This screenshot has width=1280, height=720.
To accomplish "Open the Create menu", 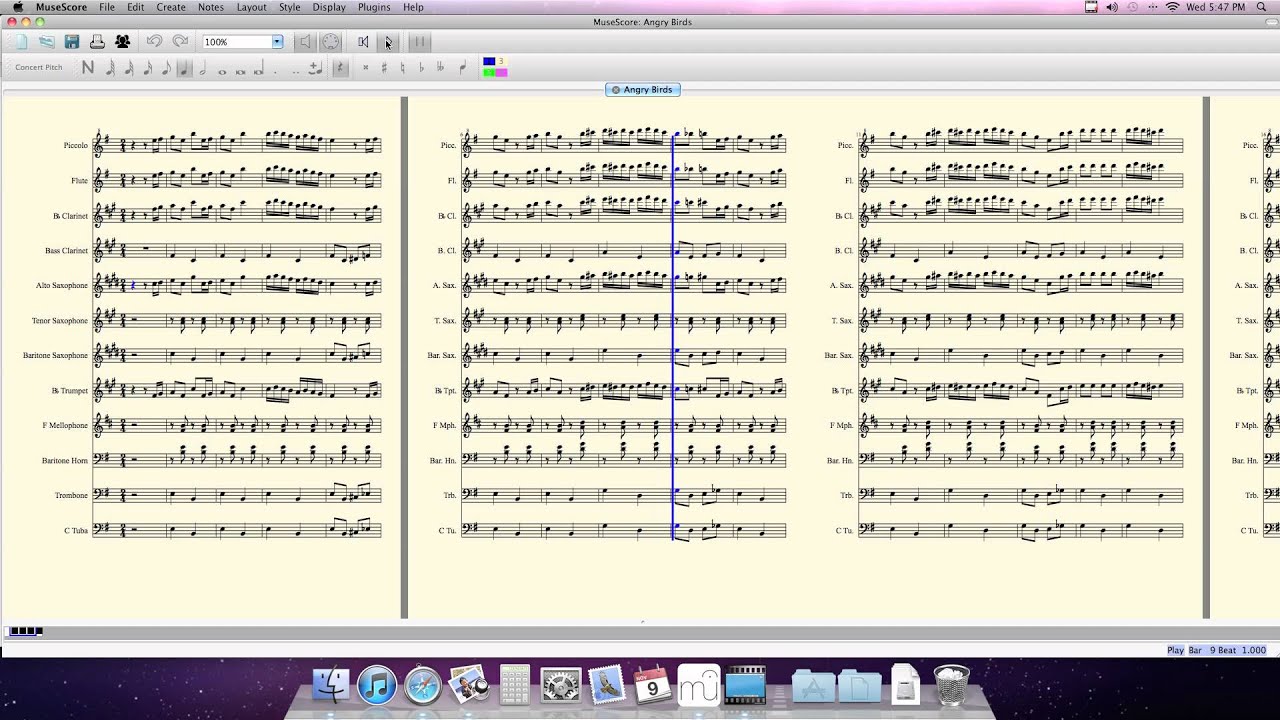I will 171,7.
